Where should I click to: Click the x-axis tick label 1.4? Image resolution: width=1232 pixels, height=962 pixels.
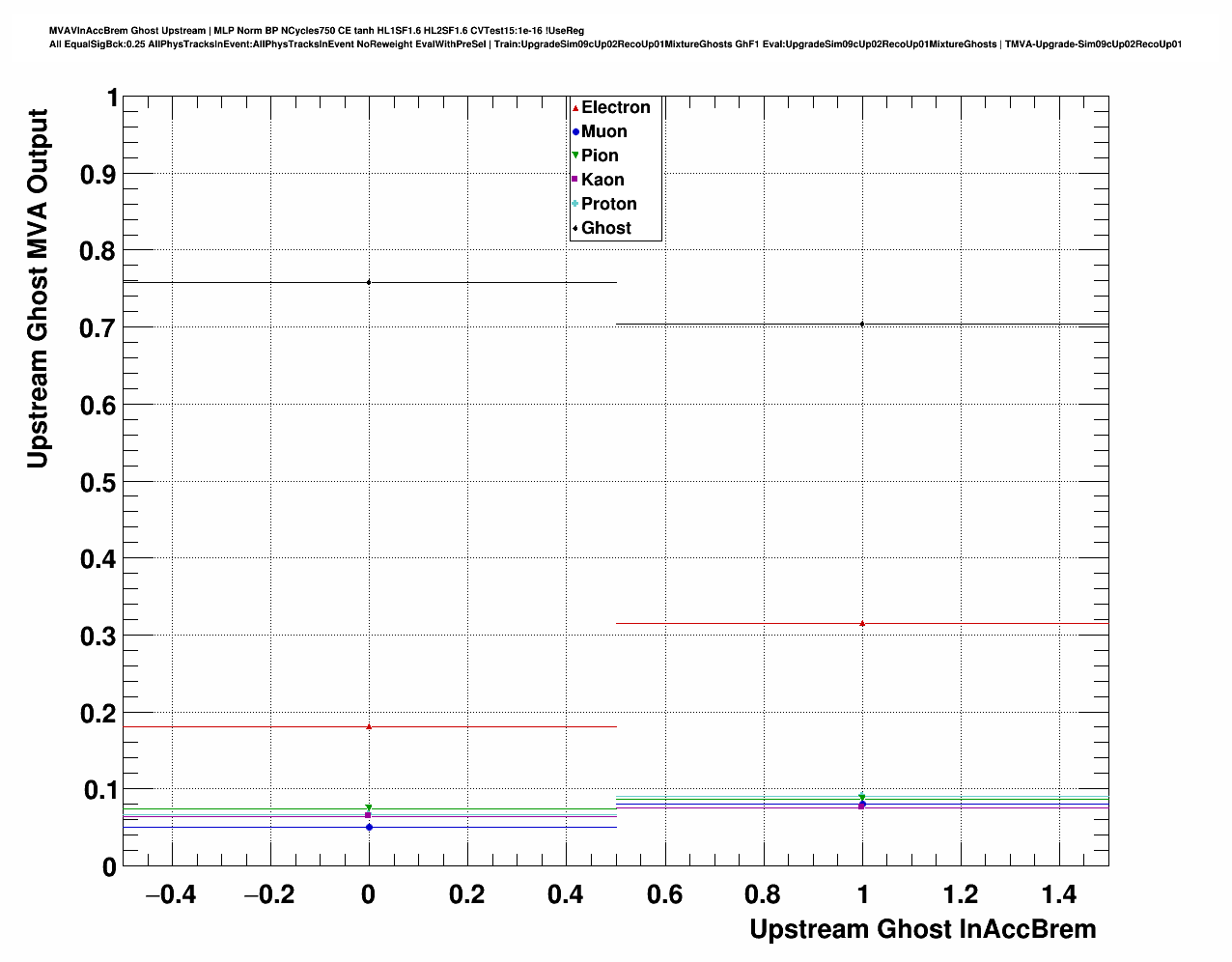pos(1059,895)
